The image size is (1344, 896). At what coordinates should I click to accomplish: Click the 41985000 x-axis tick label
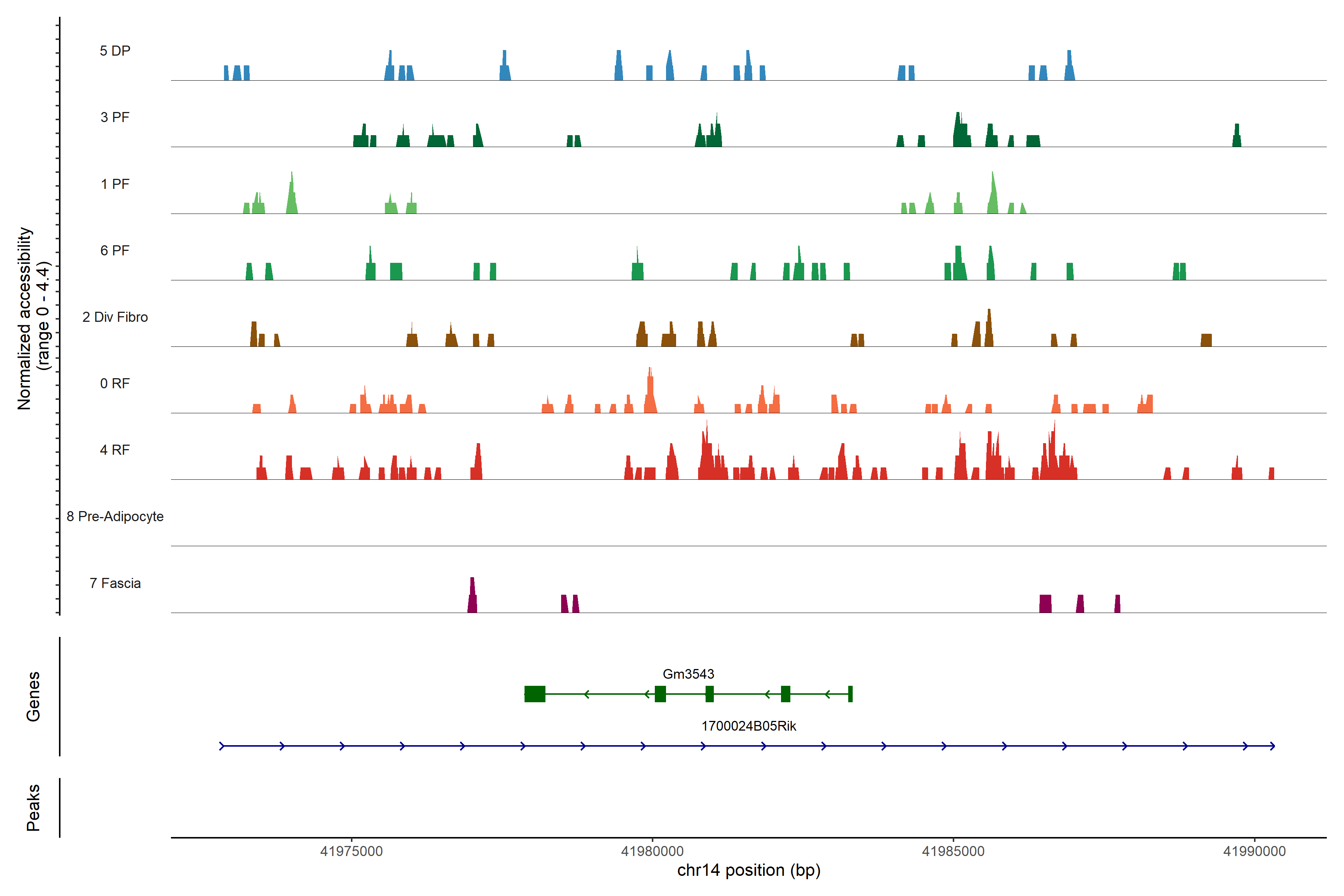pos(953,851)
